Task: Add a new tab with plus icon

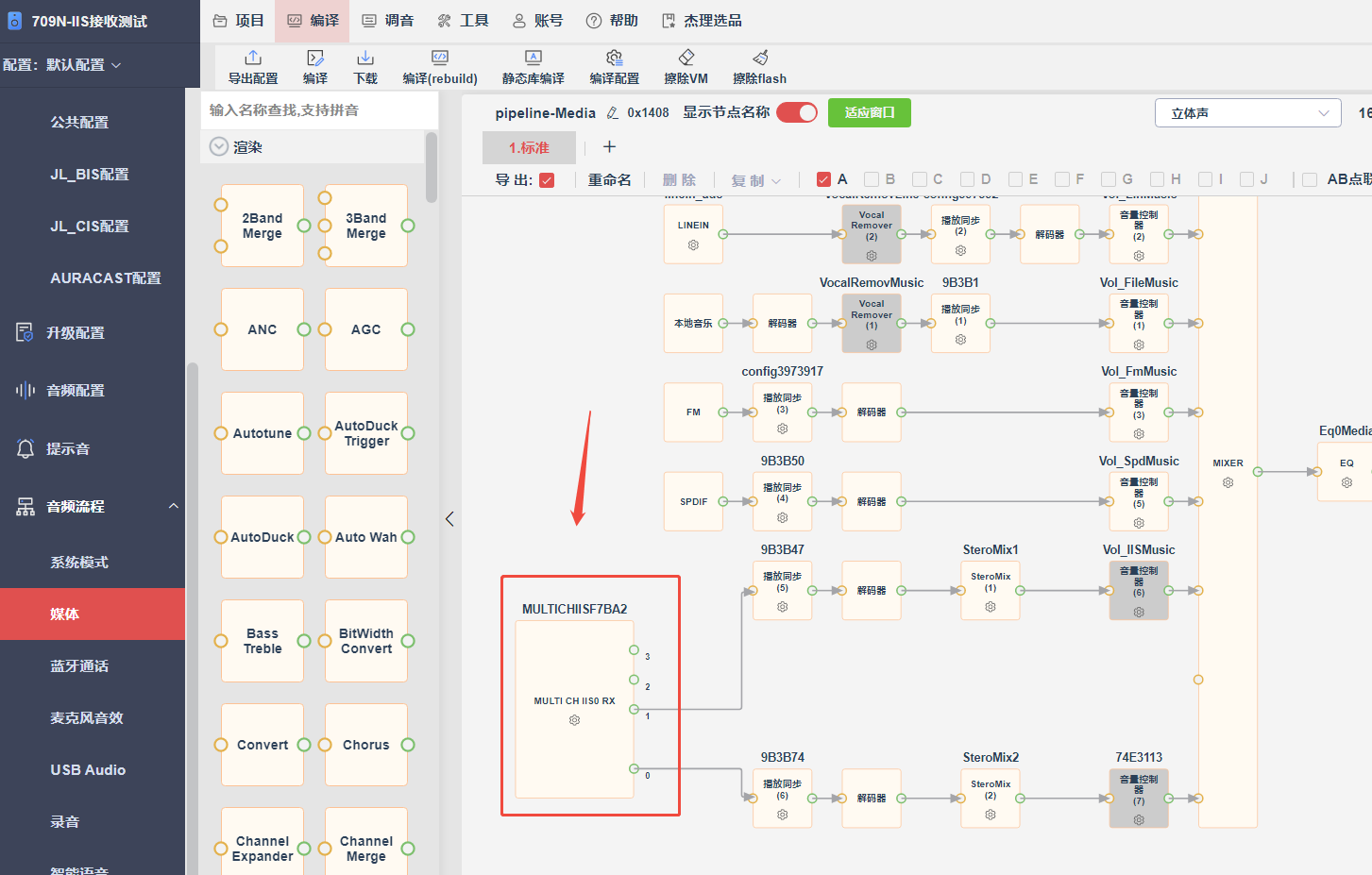Action: 609,146
